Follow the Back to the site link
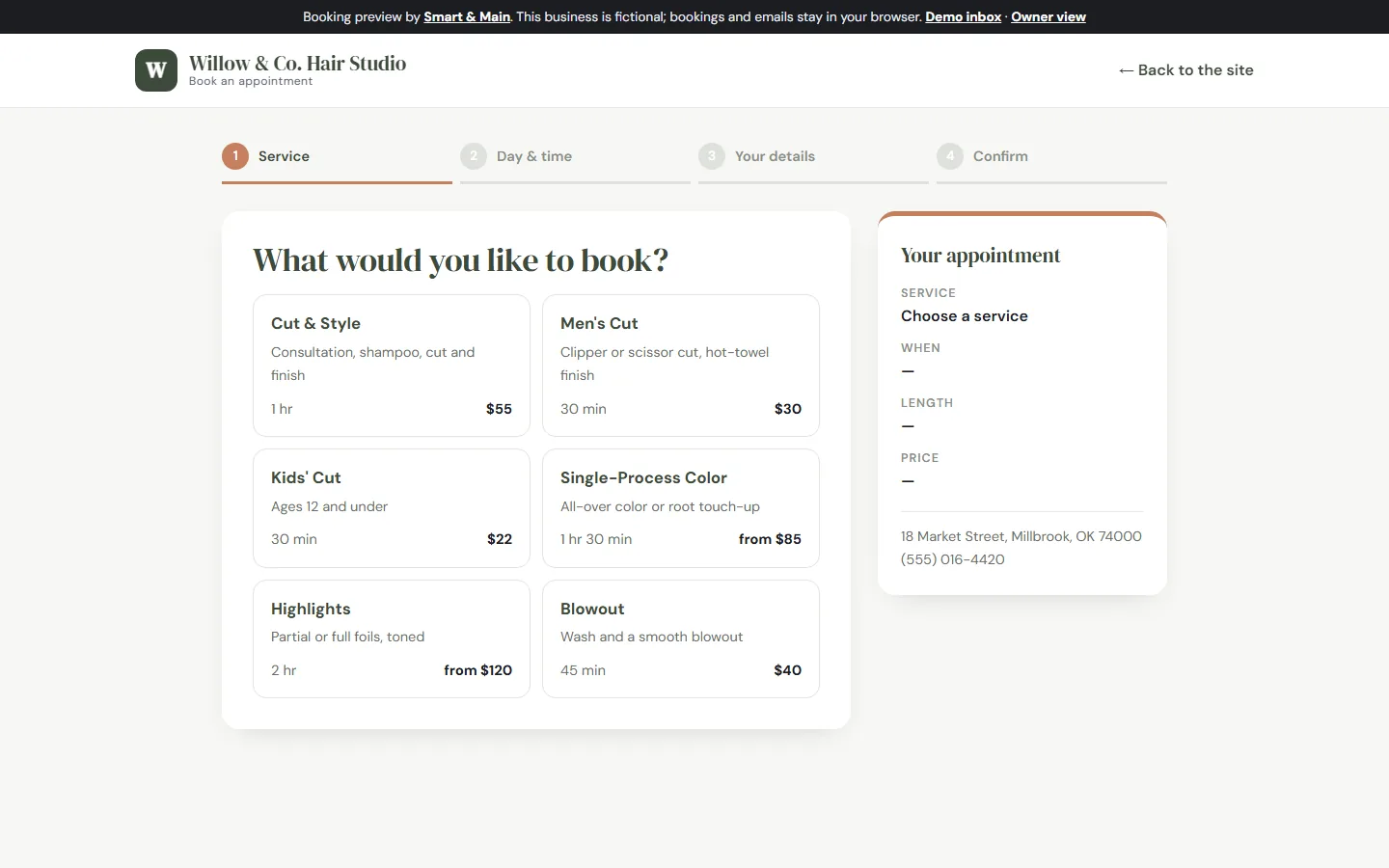 (x=1185, y=70)
